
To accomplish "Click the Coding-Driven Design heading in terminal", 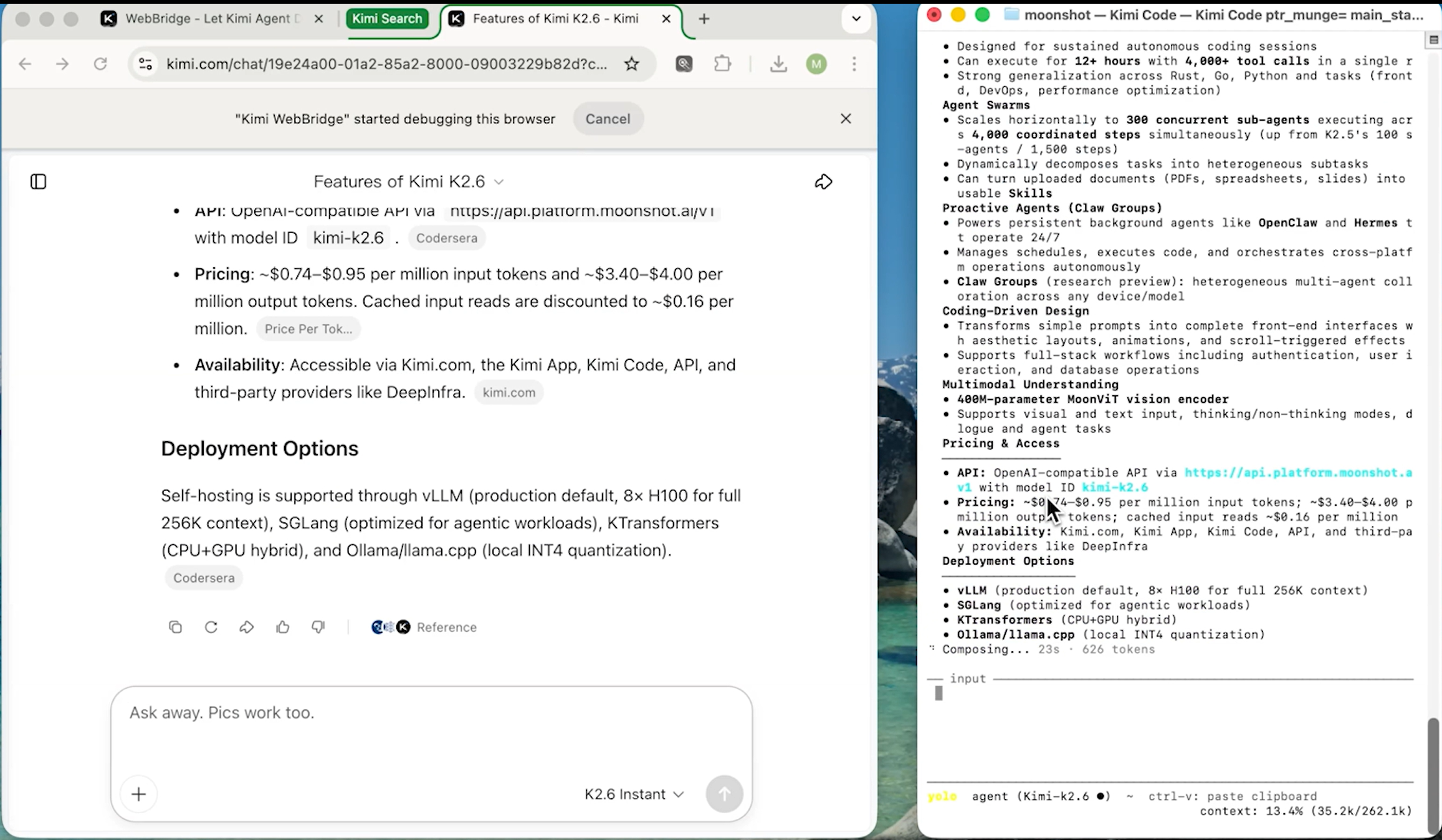I will tap(1016, 311).
